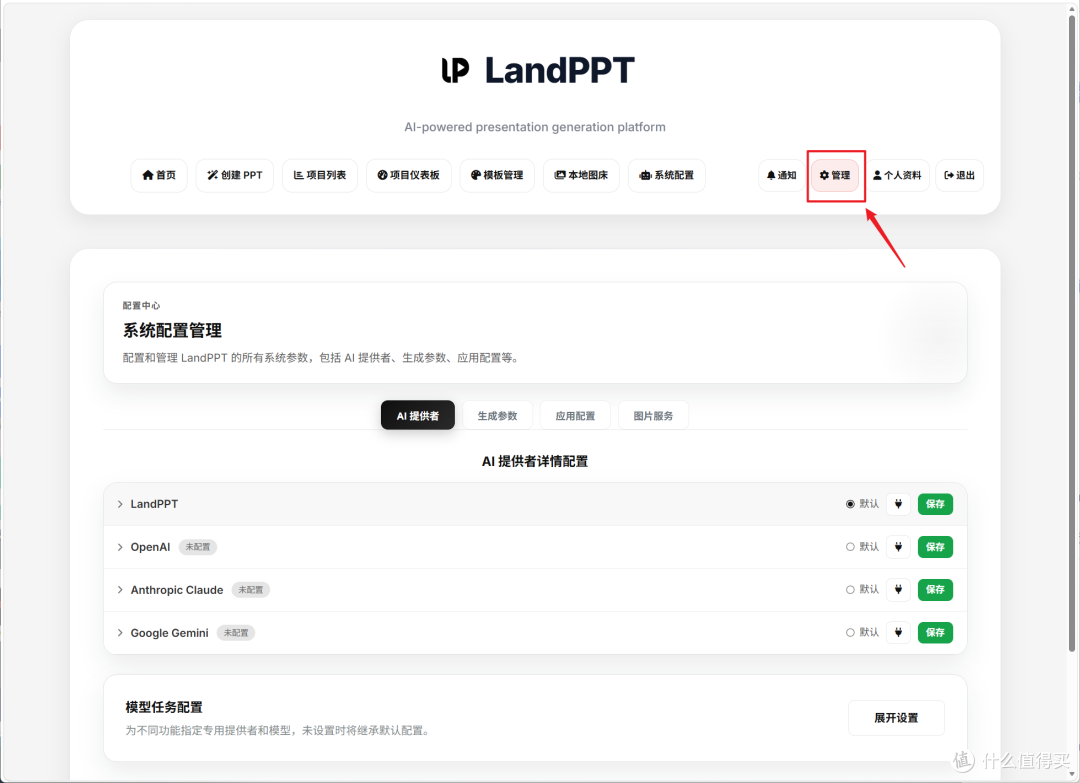Image resolution: width=1080 pixels, height=783 pixels.
Task: Test Google Gemini connection plug icon
Action: [898, 632]
